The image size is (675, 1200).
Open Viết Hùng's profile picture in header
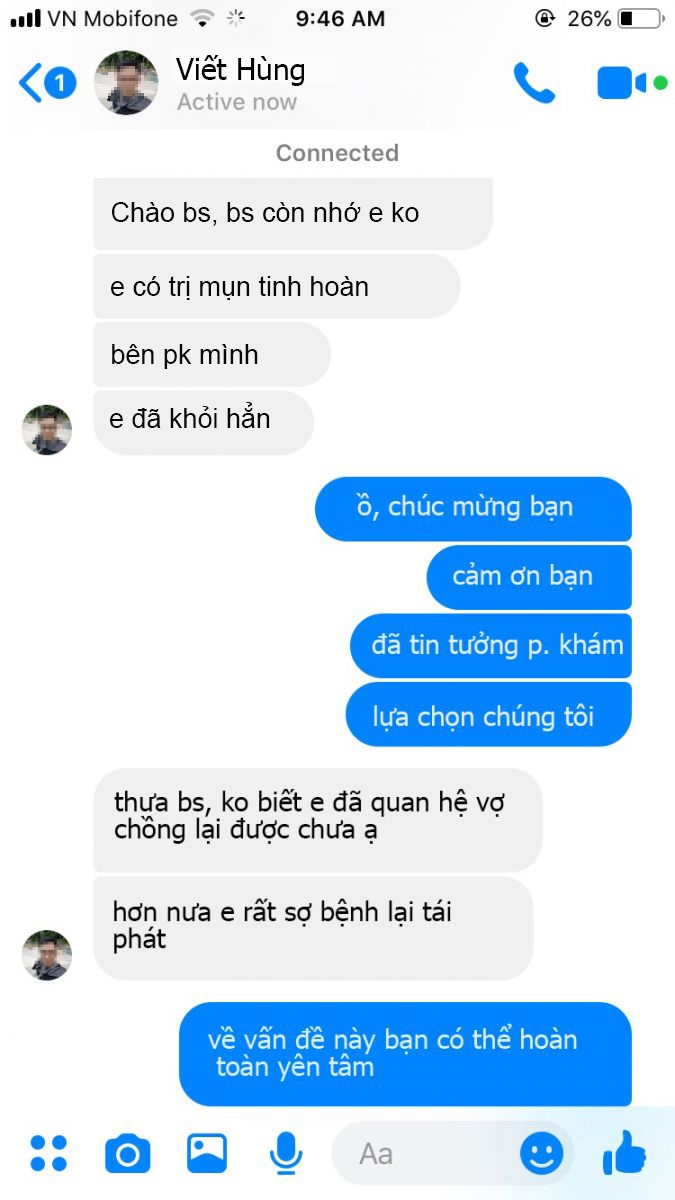(126, 83)
